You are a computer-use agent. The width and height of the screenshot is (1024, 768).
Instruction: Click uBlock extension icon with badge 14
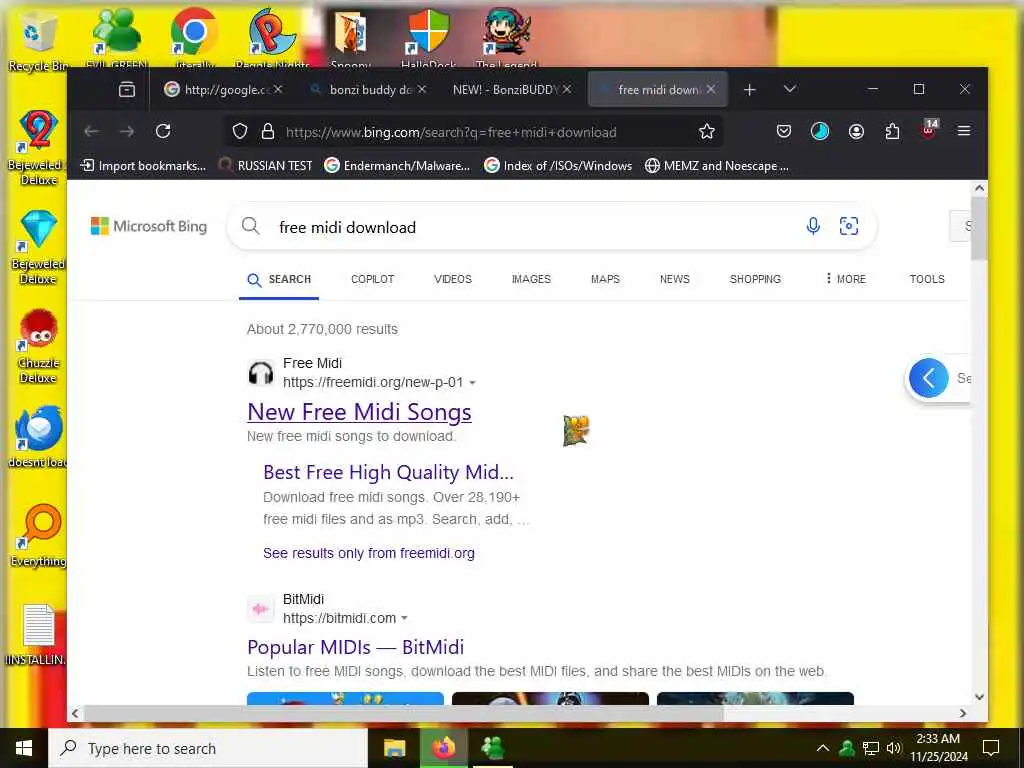[x=929, y=129]
